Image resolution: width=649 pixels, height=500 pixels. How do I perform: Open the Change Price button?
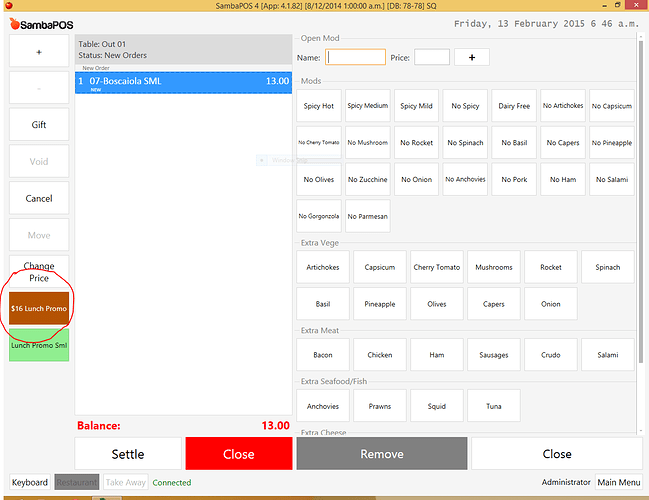39,272
